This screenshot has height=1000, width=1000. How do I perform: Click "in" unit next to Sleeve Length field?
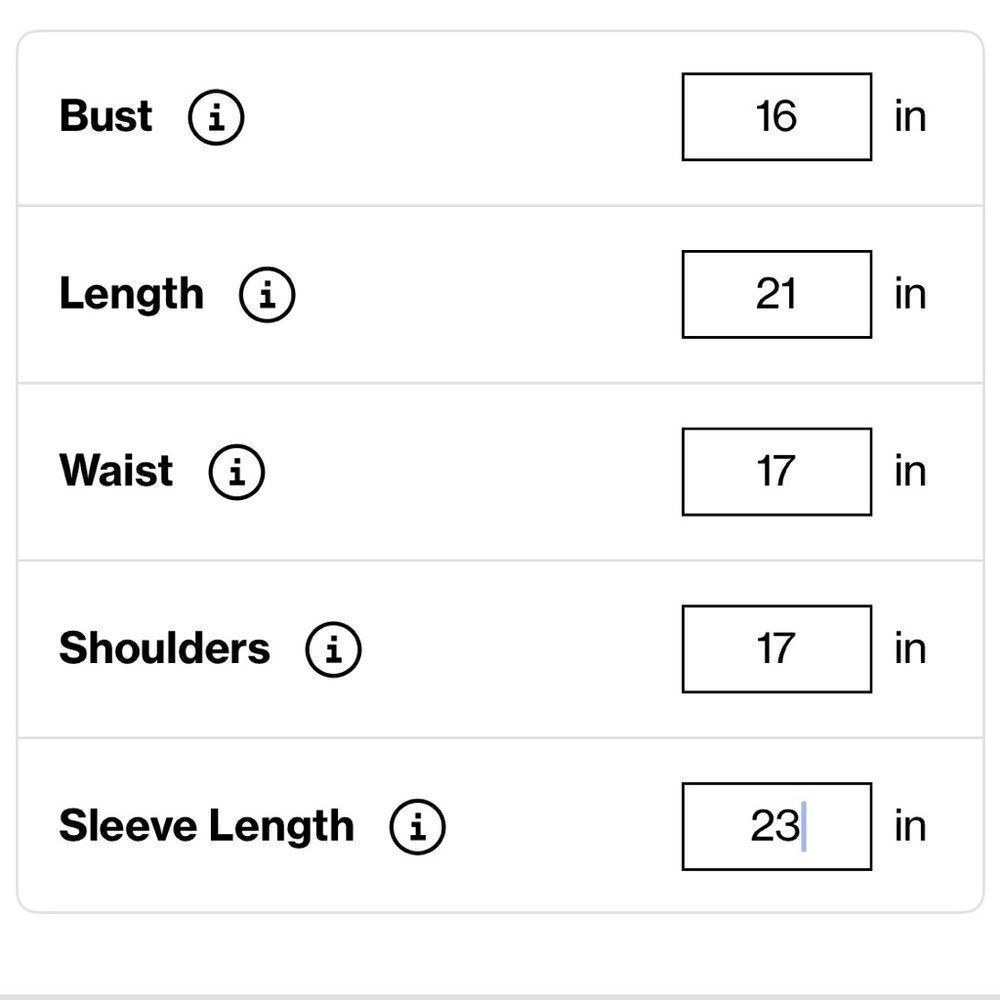[910, 827]
